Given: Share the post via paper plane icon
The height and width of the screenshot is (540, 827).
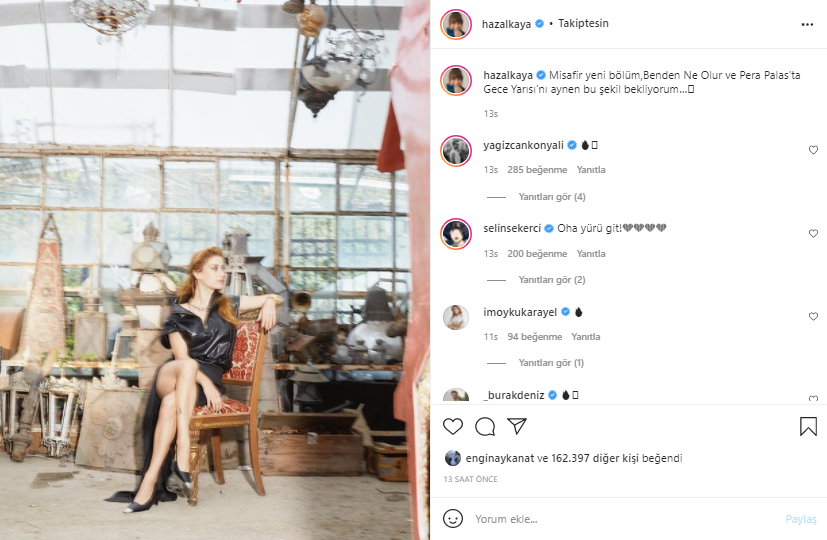Looking at the screenshot, I should tap(517, 426).
